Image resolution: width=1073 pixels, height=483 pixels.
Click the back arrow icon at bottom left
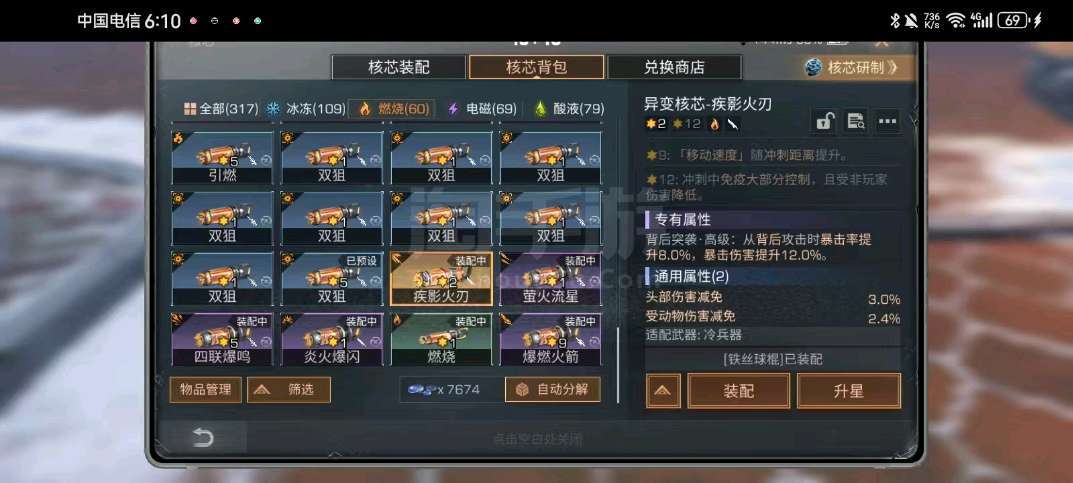click(x=203, y=438)
